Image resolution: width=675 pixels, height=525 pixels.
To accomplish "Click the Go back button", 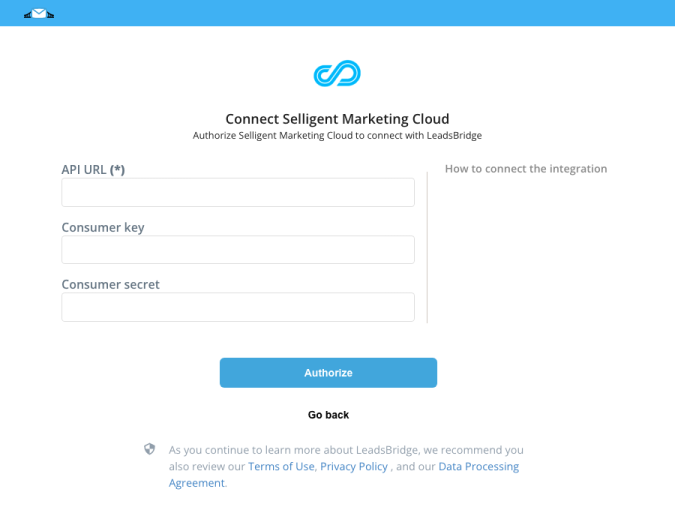I will pos(328,415).
